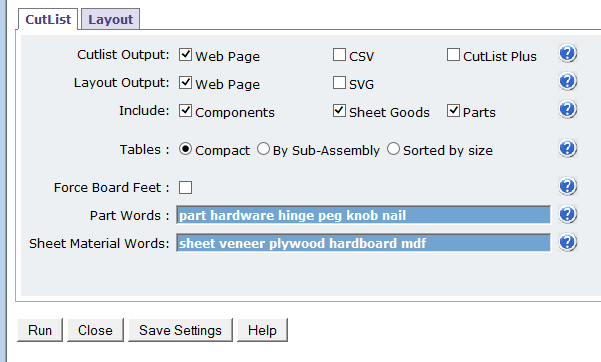Select the CutList tab
The width and height of the screenshot is (601, 362).
48,19
